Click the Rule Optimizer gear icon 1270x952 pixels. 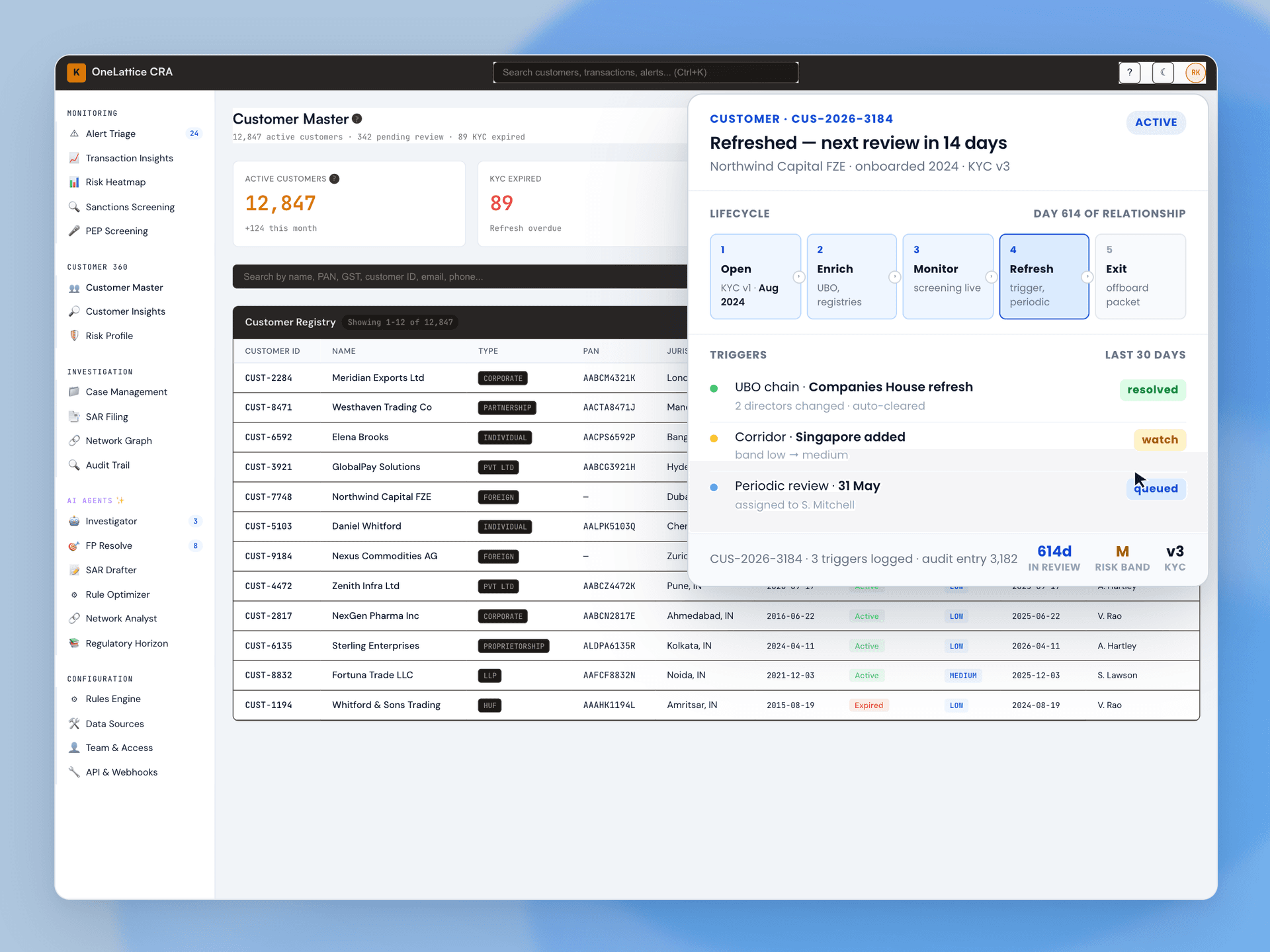tap(74, 594)
